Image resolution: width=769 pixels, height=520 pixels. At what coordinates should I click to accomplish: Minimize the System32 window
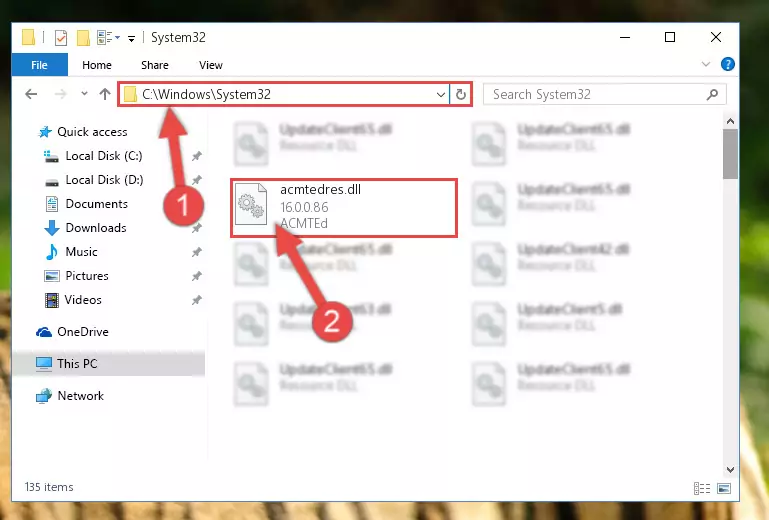tap(625, 37)
